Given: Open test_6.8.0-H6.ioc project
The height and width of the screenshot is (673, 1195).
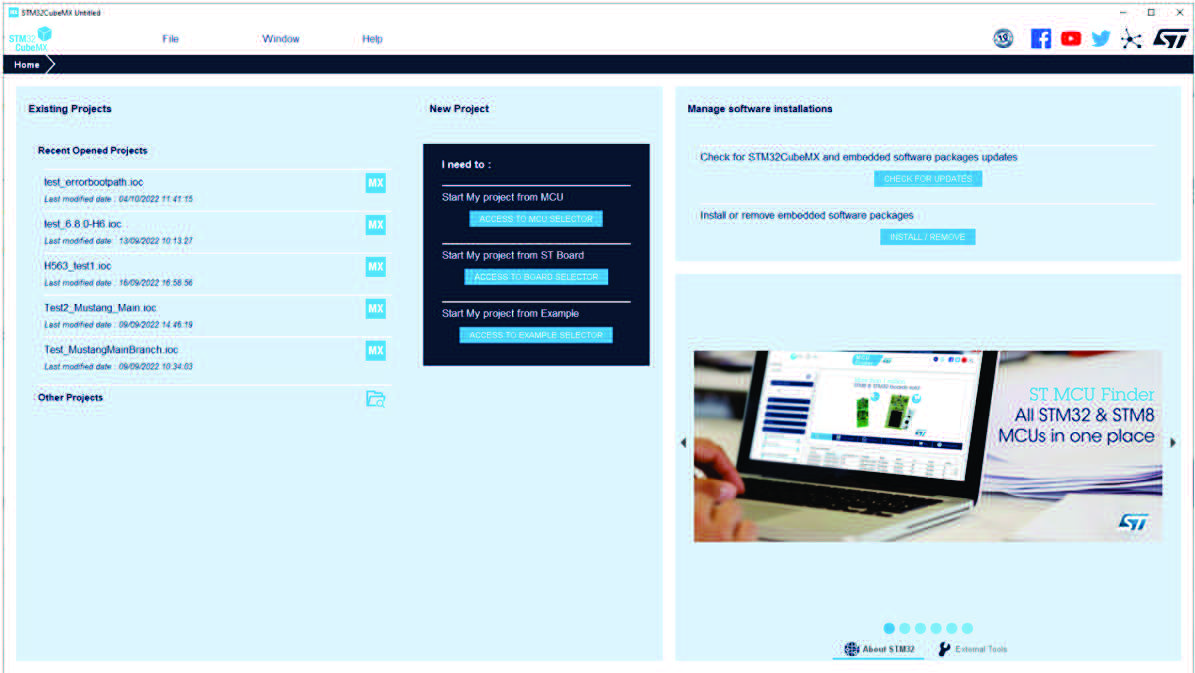Looking at the screenshot, I should tap(82, 224).
